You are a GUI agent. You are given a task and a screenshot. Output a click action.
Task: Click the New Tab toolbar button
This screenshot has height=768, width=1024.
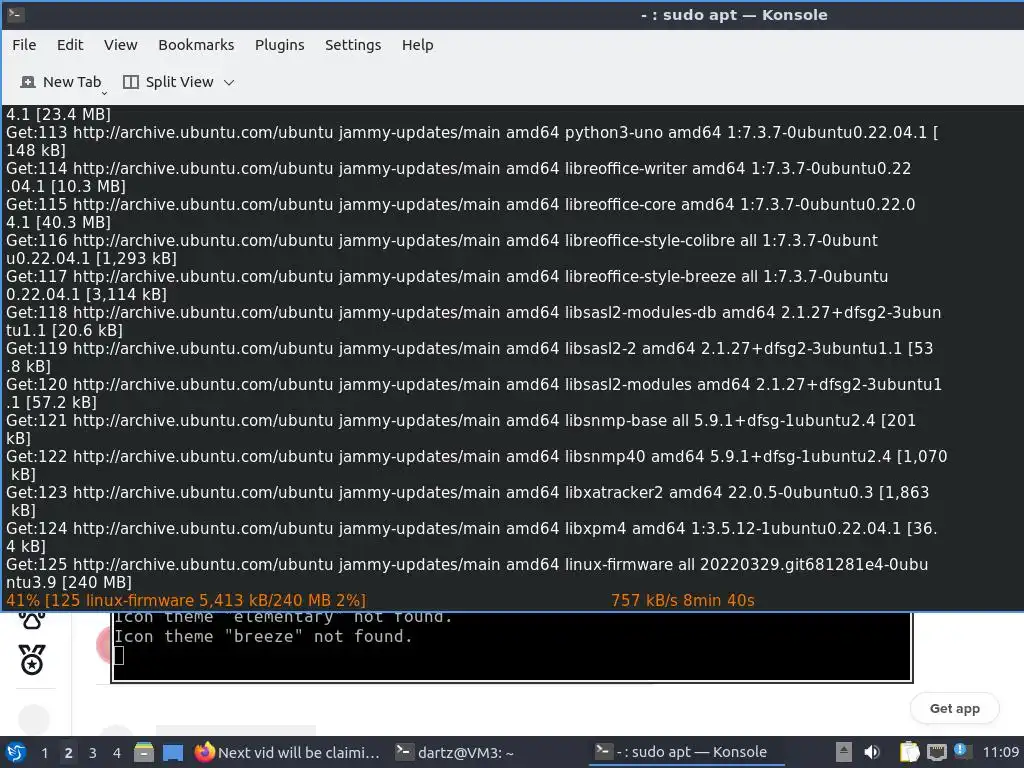(61, 82)
